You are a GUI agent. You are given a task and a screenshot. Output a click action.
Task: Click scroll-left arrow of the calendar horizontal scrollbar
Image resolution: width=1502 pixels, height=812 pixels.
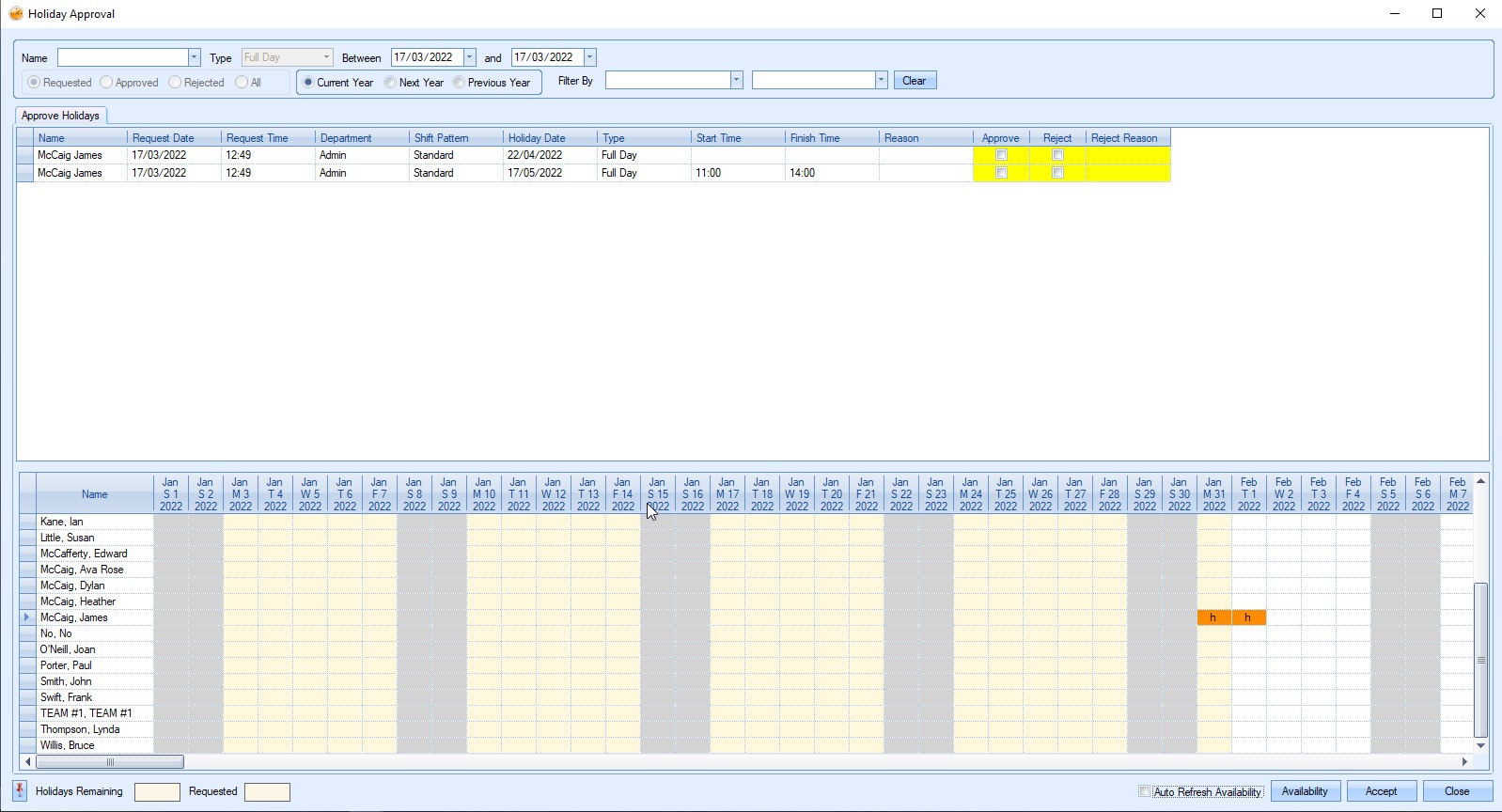point(28,762)
